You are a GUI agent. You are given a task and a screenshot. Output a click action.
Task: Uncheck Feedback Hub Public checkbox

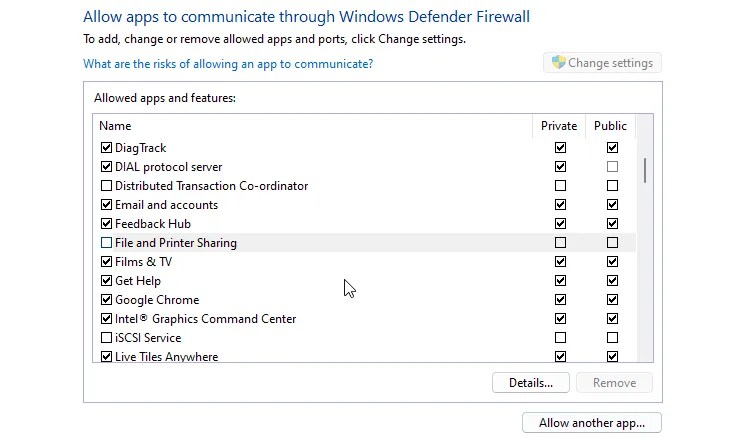(x=612, y=224)
